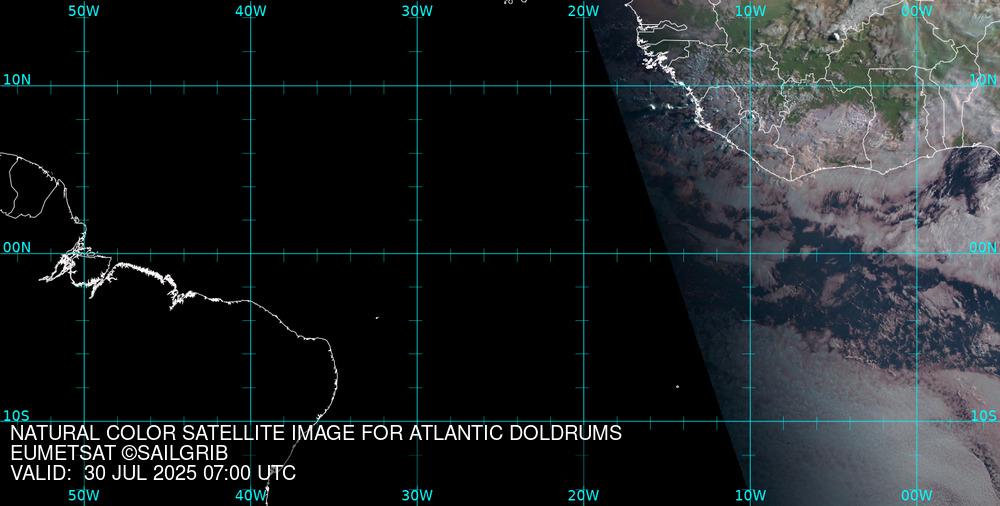
Task: Click the 'EUMETSAT ©SAILGRIB' credit line
Action: (x=119, y=453)
